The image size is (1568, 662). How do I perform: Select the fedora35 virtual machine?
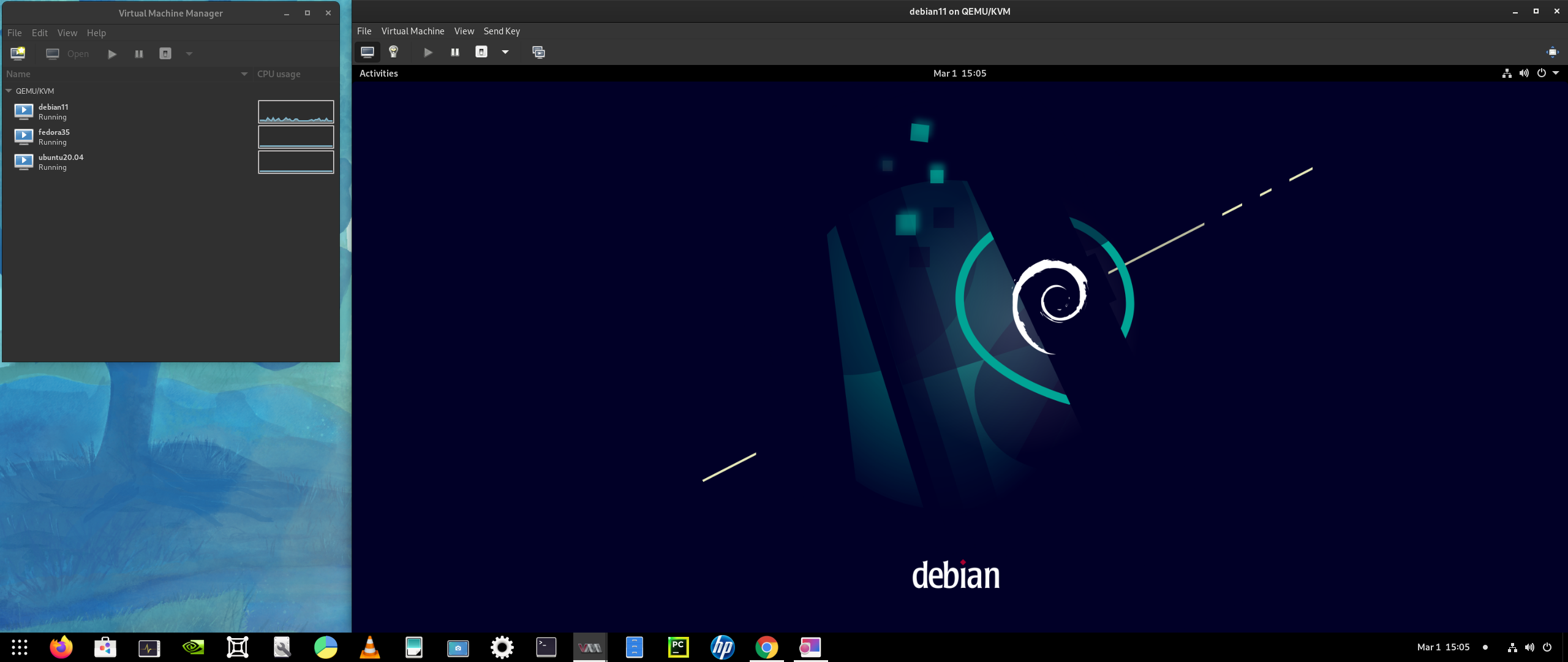54,137
